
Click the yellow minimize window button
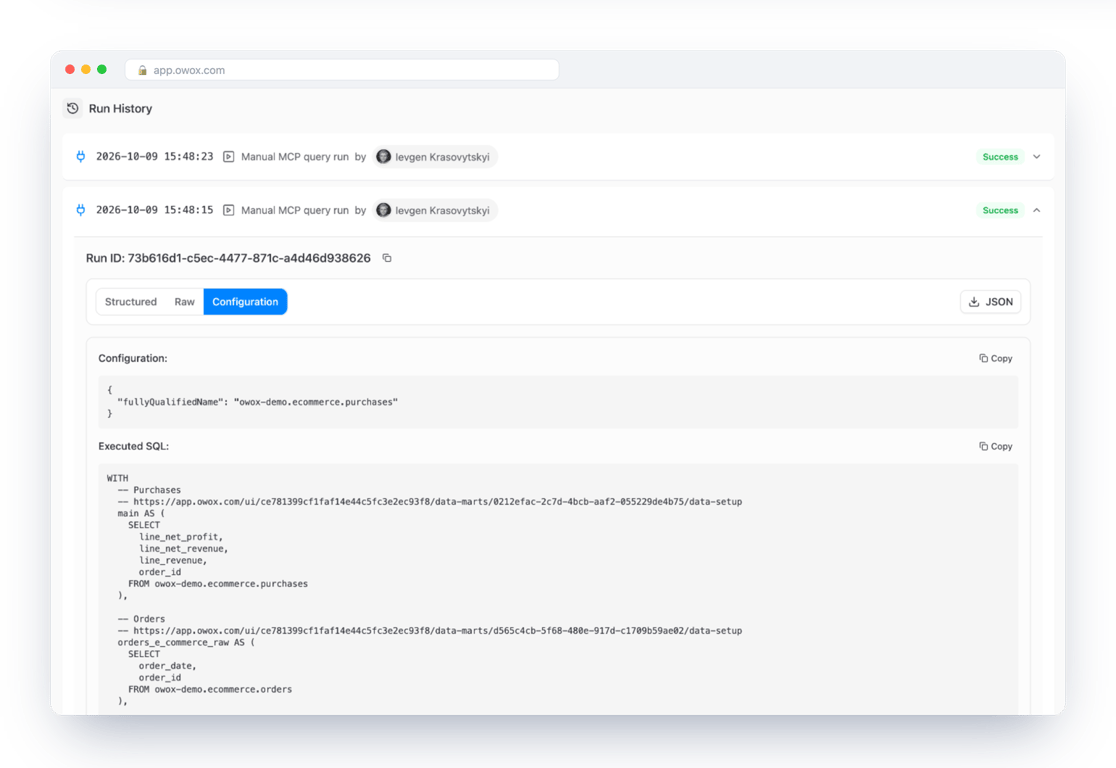pyautogui.click(x=85, y=69)
